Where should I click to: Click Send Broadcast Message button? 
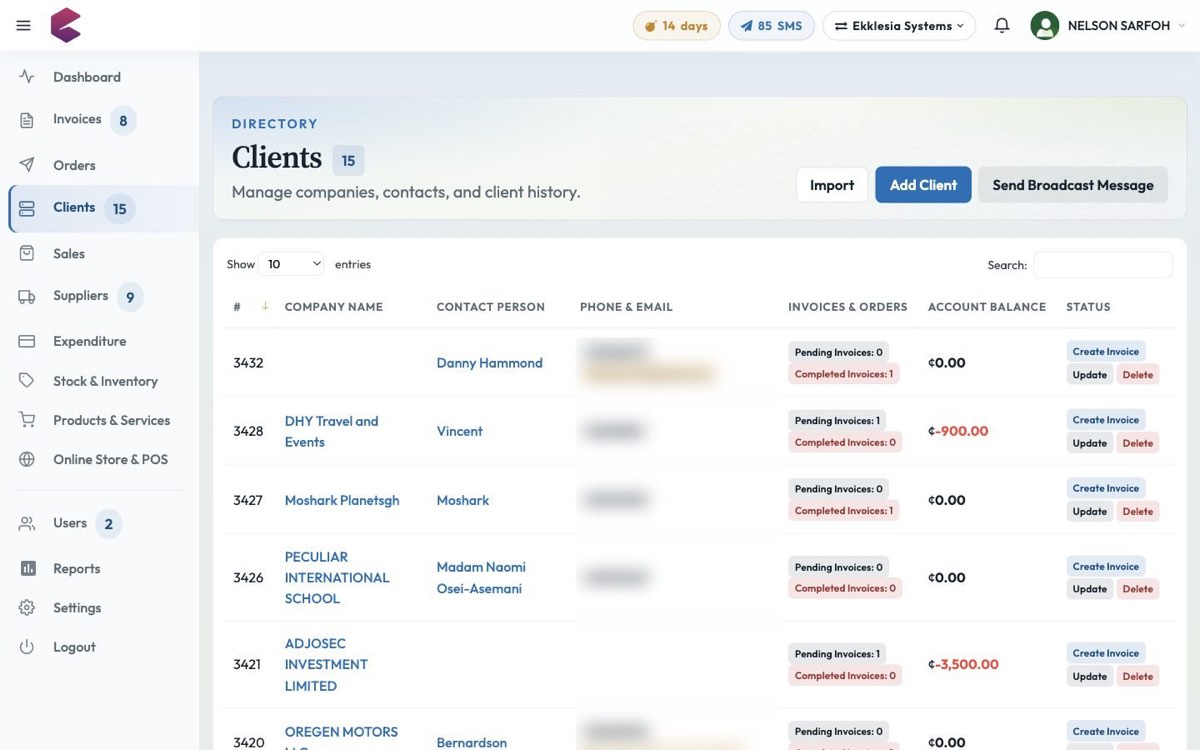pyautogui.click(x=1073, y=185)
